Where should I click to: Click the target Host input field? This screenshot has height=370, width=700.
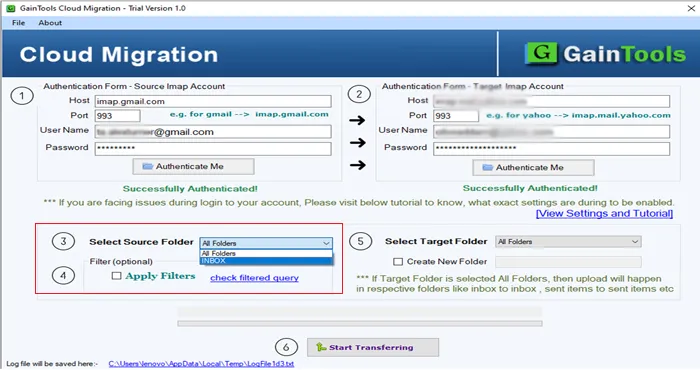[x=551, y=101]
